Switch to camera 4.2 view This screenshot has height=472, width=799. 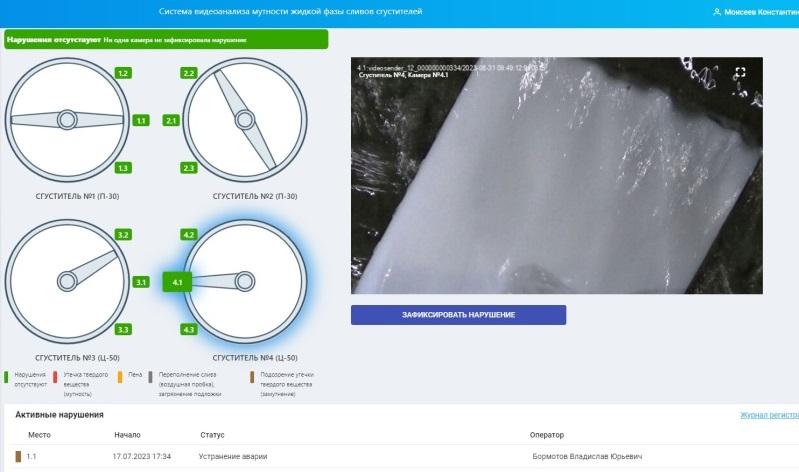tap(189, 234)
